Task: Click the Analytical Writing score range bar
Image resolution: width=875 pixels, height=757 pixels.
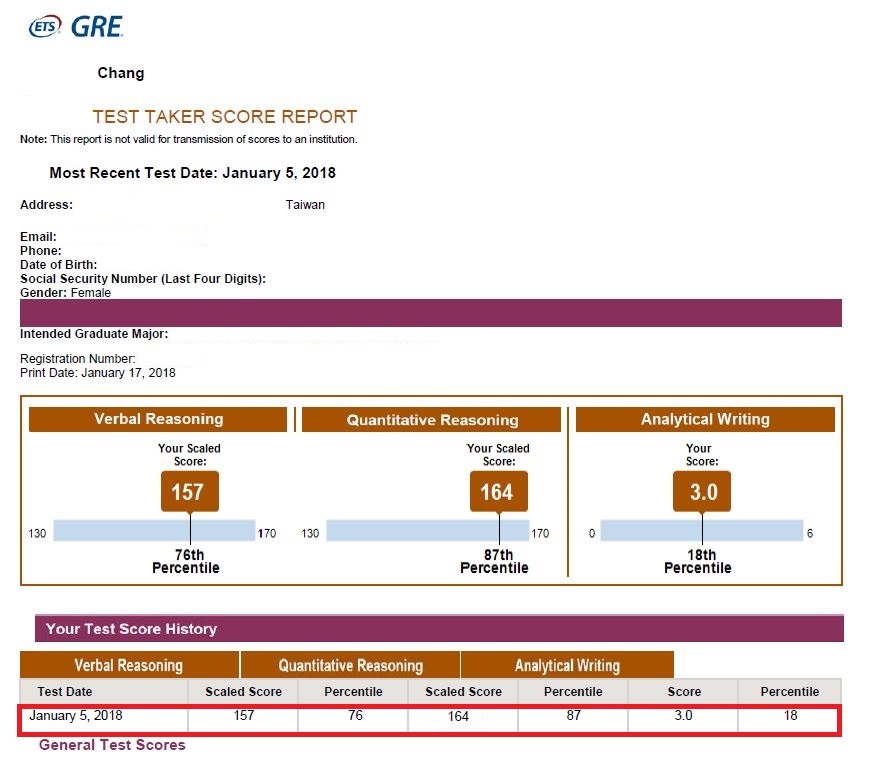Action: 702,531
